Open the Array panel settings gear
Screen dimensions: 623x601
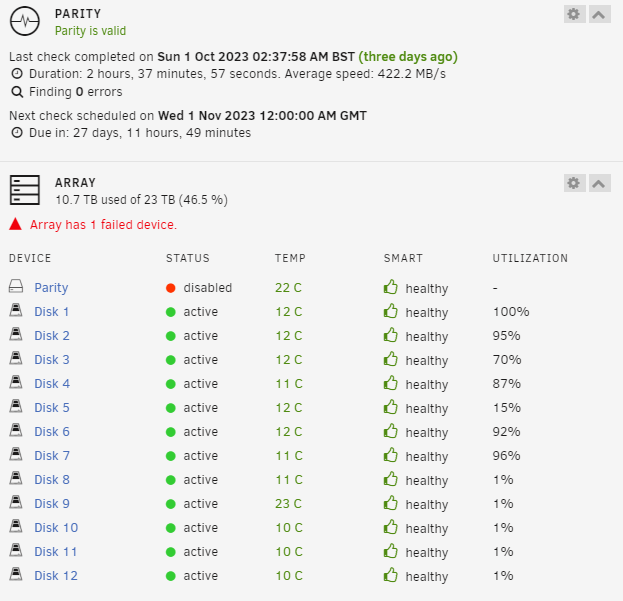574,183
